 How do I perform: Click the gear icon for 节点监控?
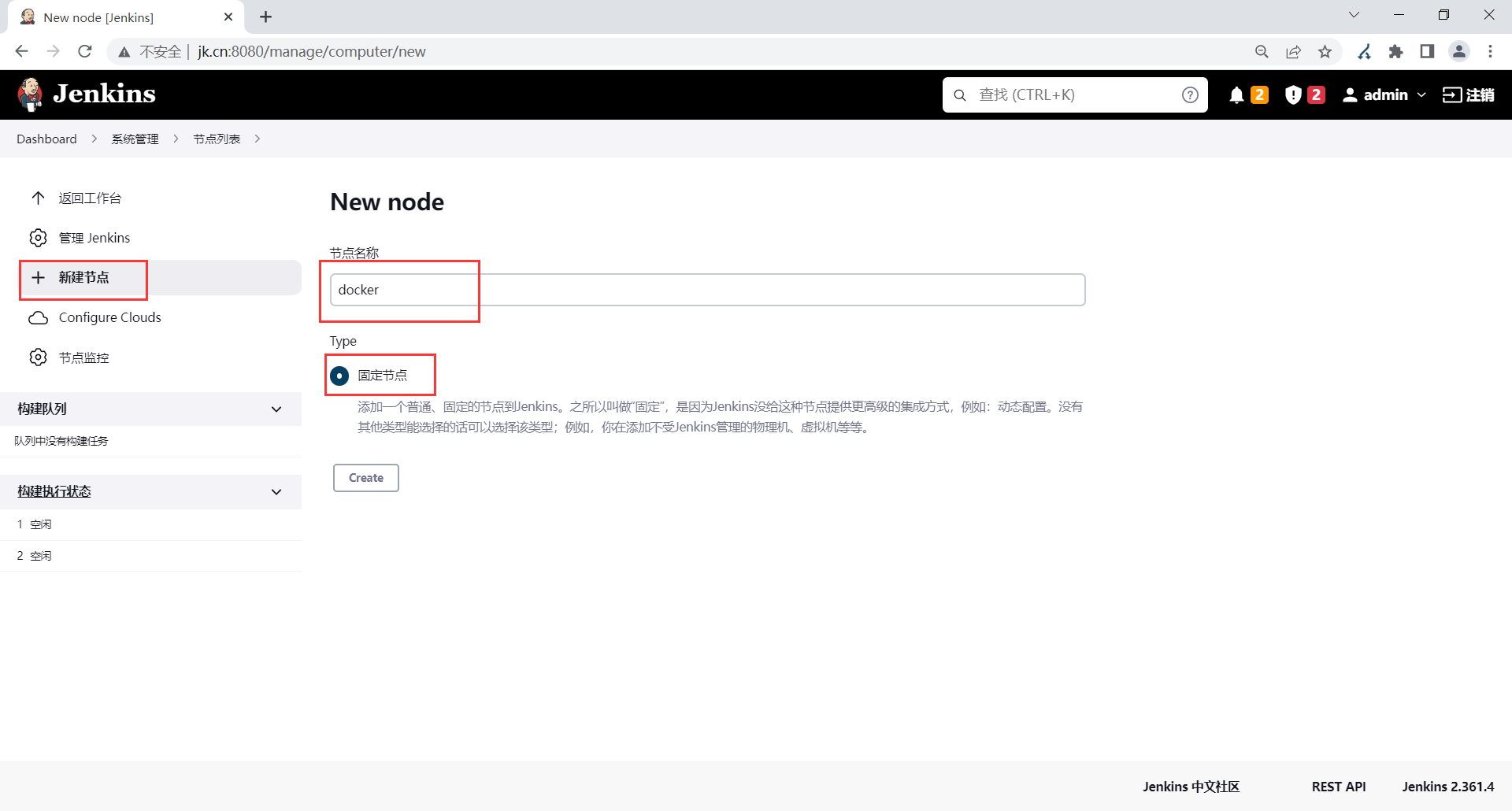point(38,357)
